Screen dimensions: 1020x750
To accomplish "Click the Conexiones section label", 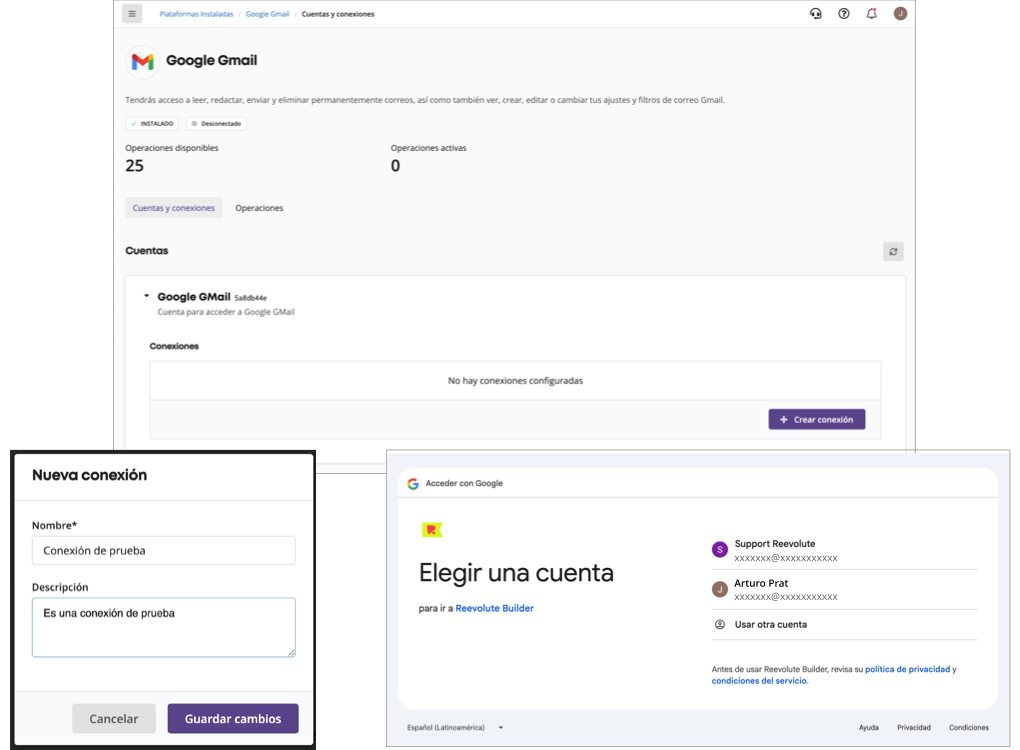I will (x=174, y=346).
